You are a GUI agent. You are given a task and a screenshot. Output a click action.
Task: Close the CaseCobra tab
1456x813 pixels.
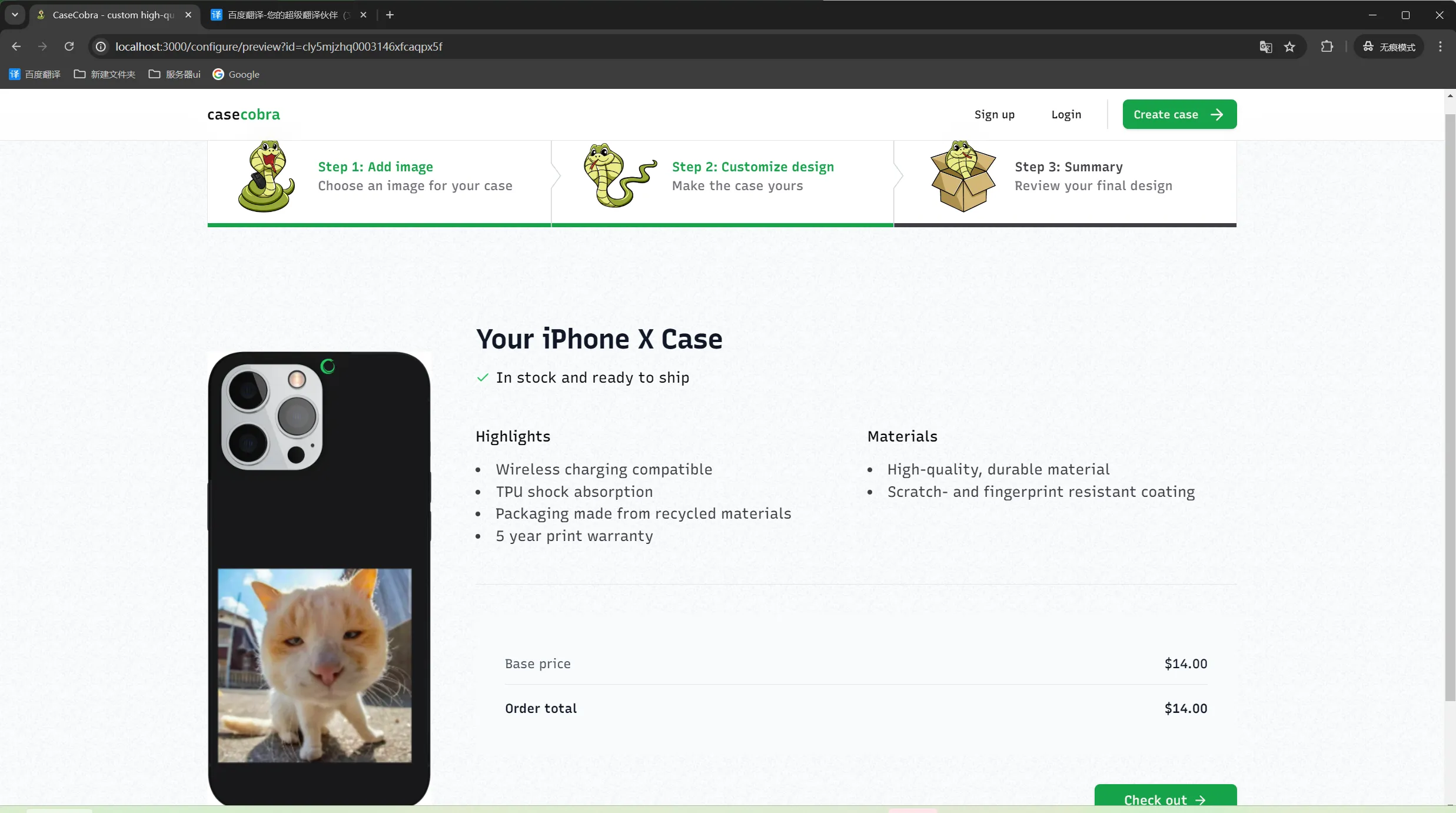[x=188, y=15]
